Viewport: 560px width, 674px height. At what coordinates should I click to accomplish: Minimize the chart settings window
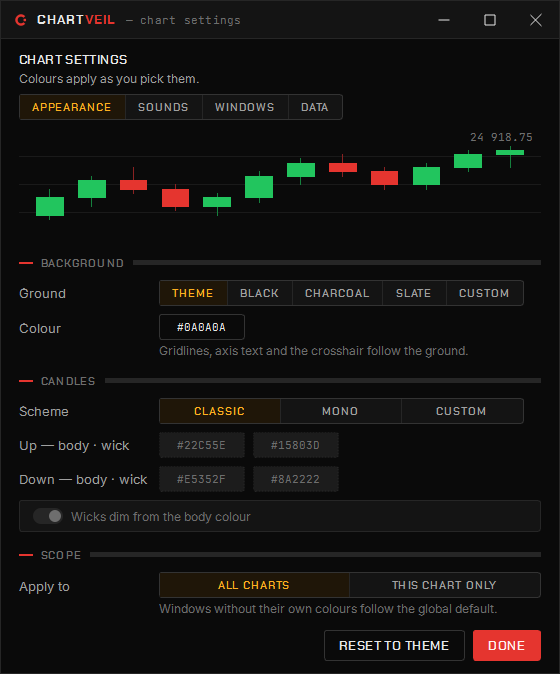(x=444, y=20)
